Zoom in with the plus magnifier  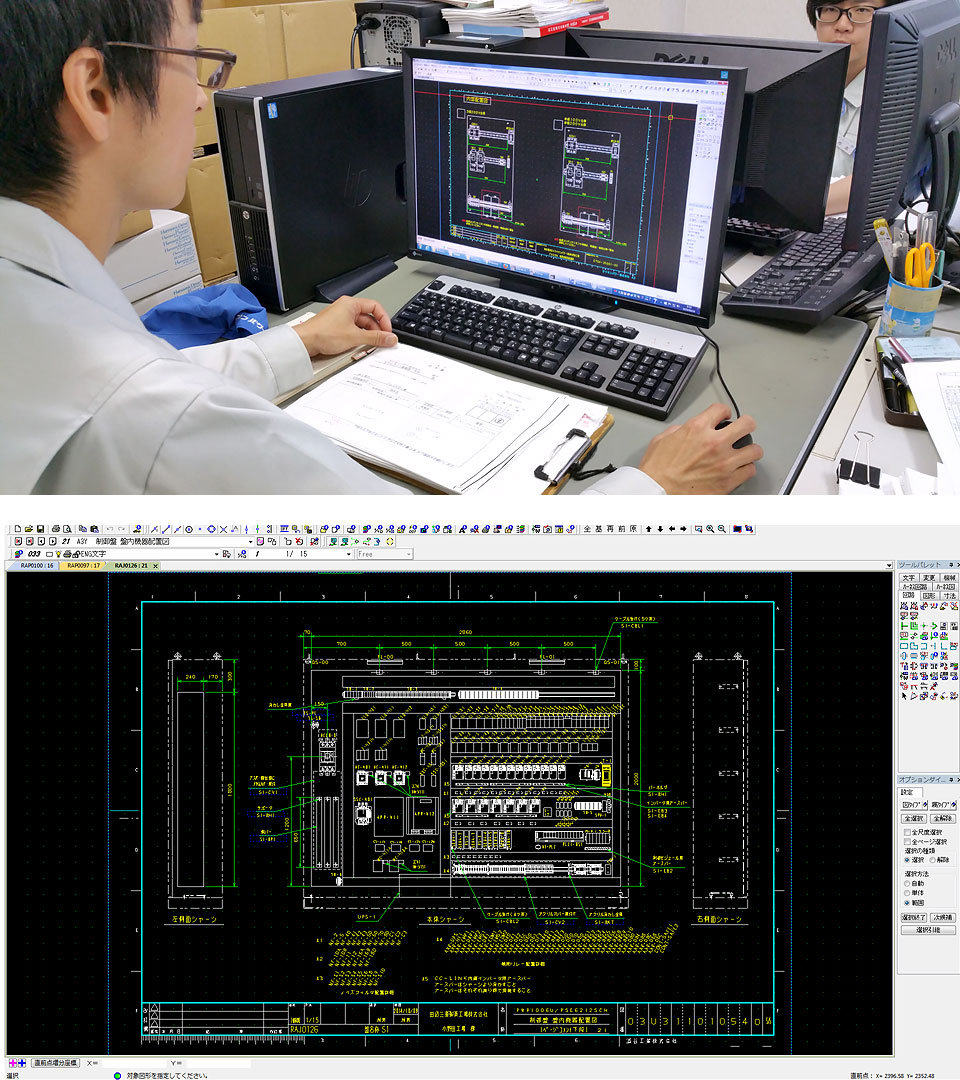pos(710,529)
